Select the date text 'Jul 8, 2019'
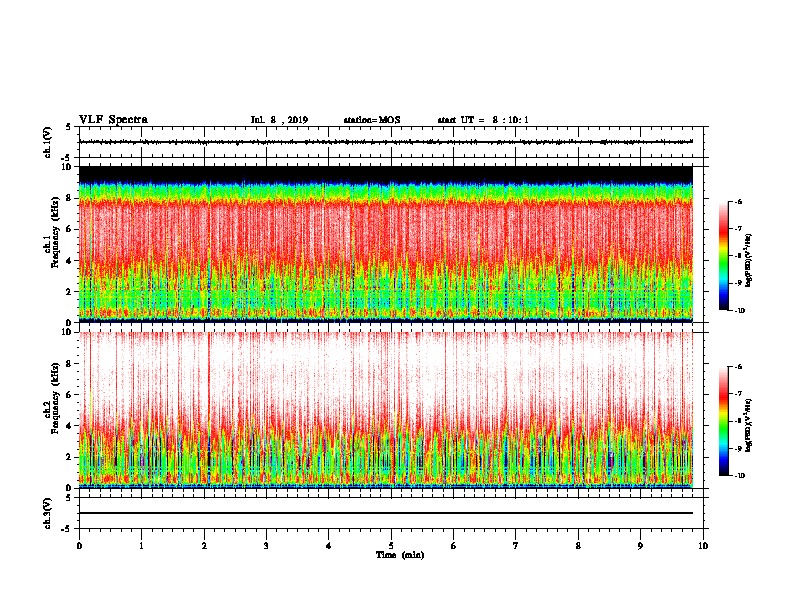This screenshot has width=792, height=612. pos(279,120)
